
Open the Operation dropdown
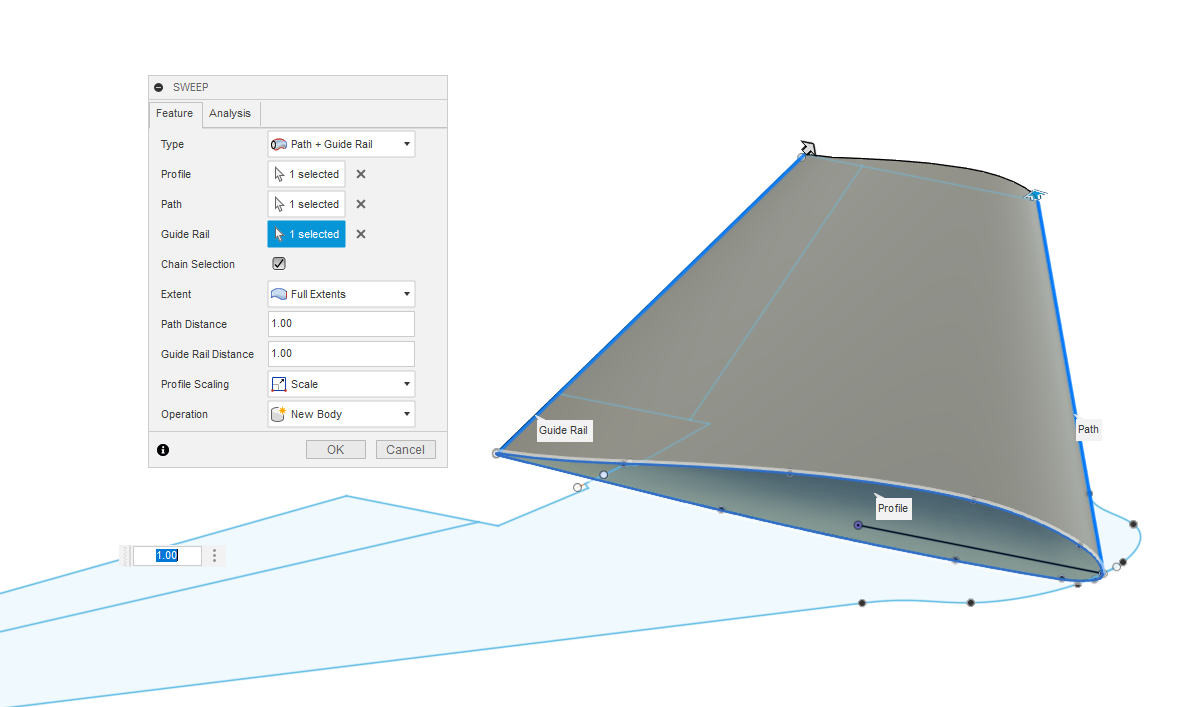coord(341,414)
